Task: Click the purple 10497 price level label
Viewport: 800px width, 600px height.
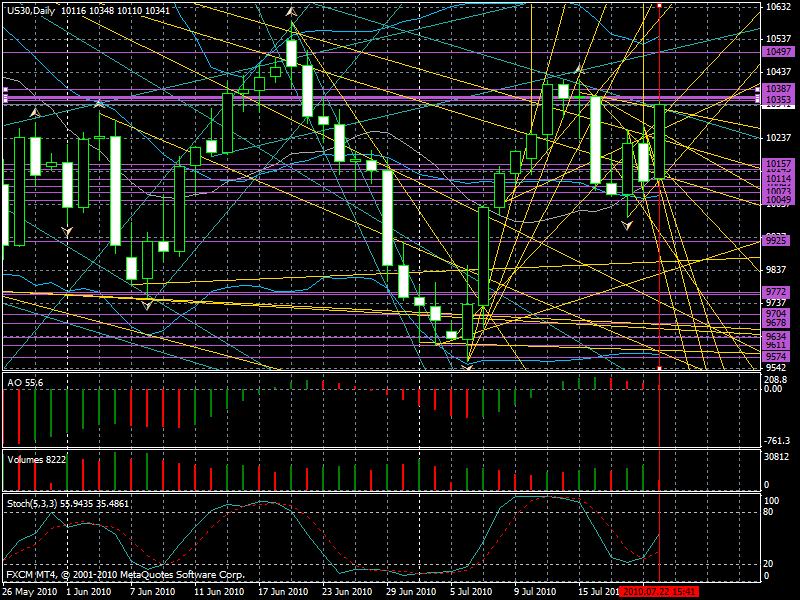Action: coord(779,52)
